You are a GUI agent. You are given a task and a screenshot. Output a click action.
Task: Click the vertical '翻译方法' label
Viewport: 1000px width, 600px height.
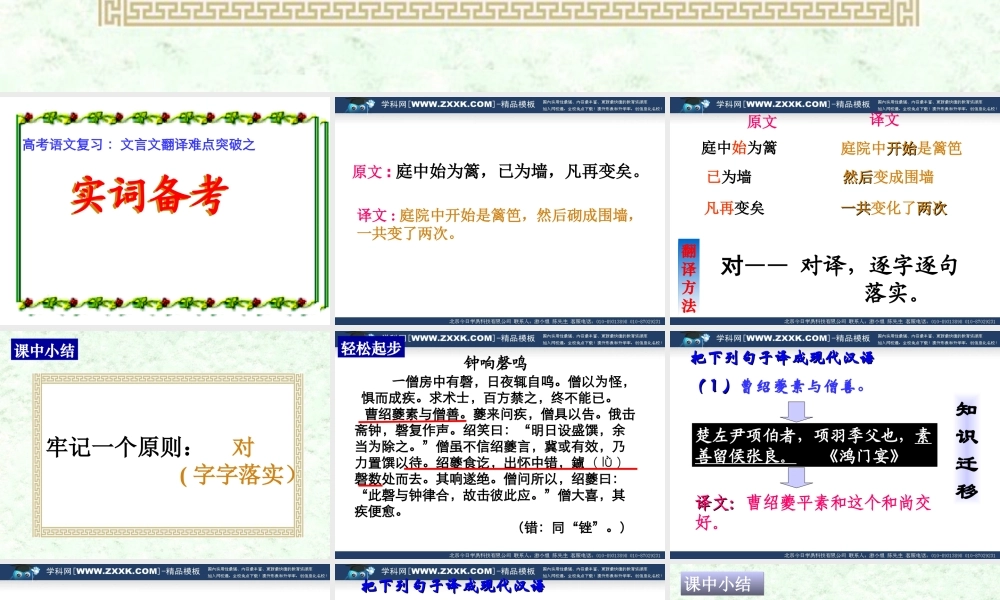[x=688, y=277]
